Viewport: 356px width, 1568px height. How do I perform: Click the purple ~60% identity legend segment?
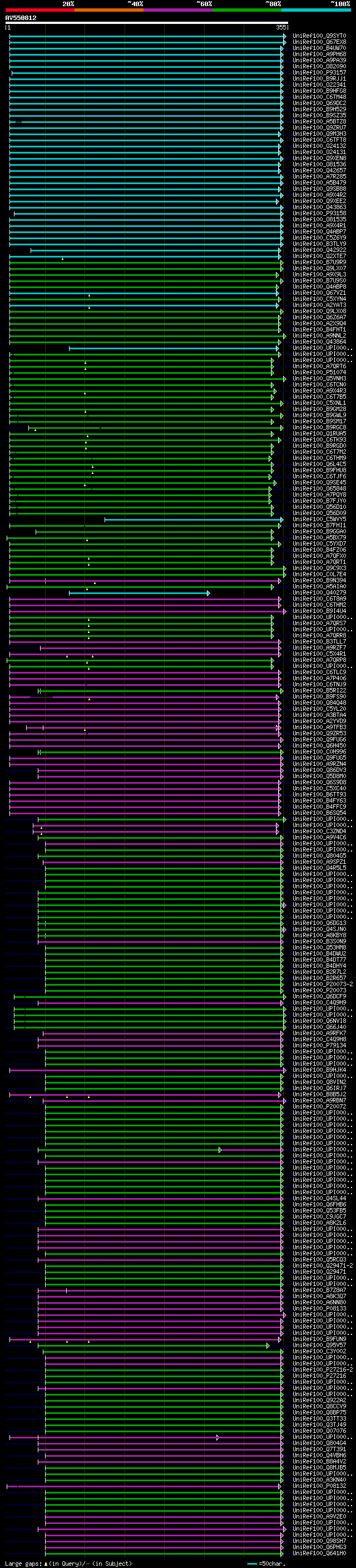click(179, 10)
